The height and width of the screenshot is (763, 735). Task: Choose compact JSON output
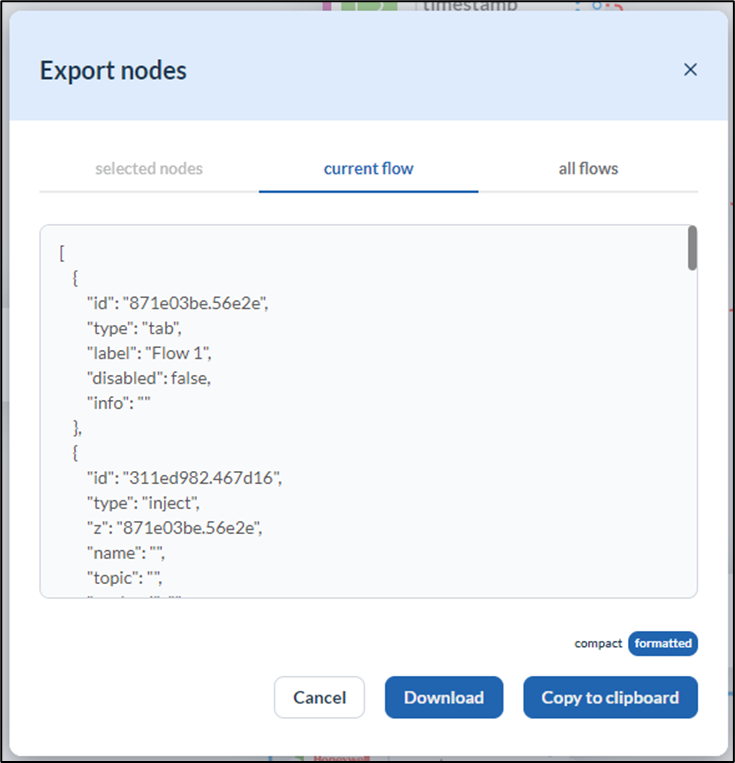click(598, 643)
